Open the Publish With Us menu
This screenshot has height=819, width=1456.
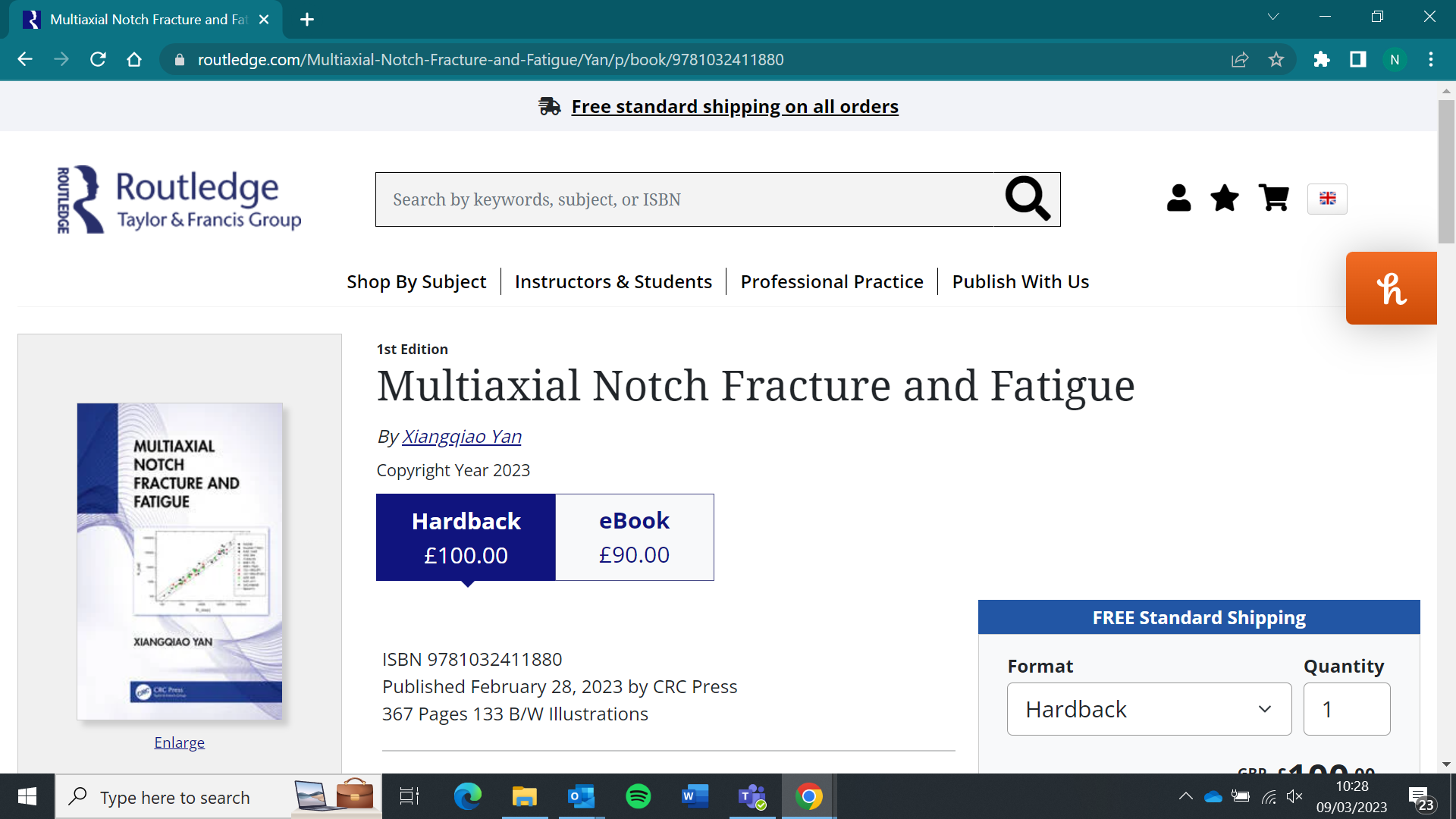pyautogui.click(x=1020, y=281)
